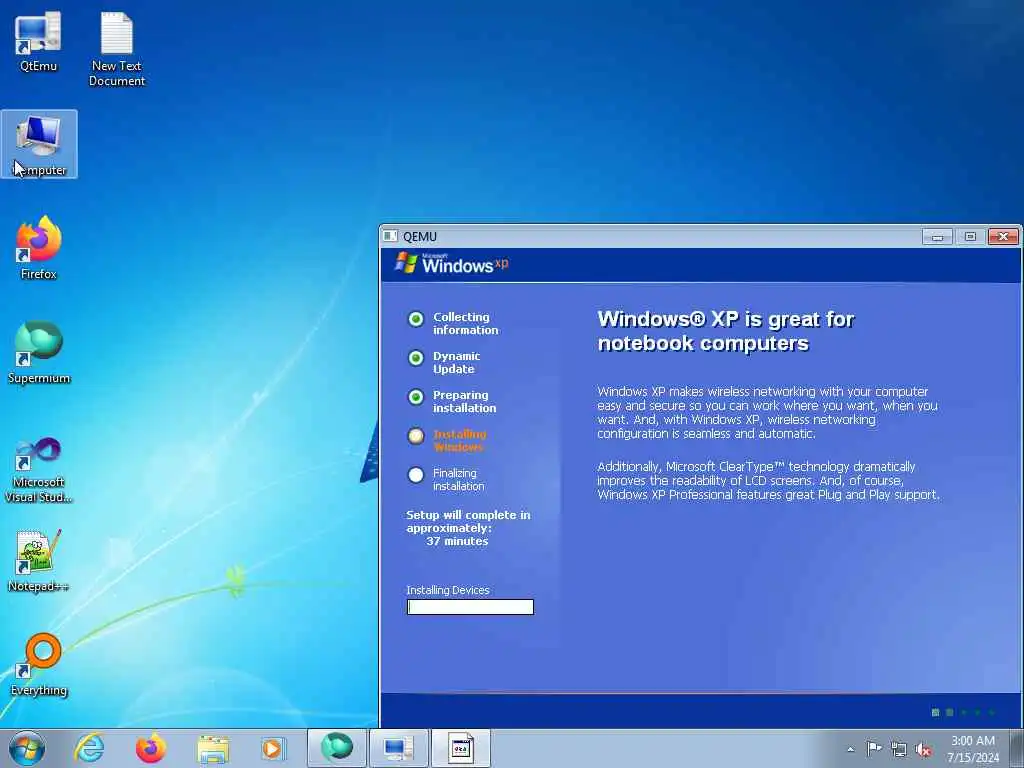
Task: Open the Windows Start menu orb
Action: pos(27,748)
